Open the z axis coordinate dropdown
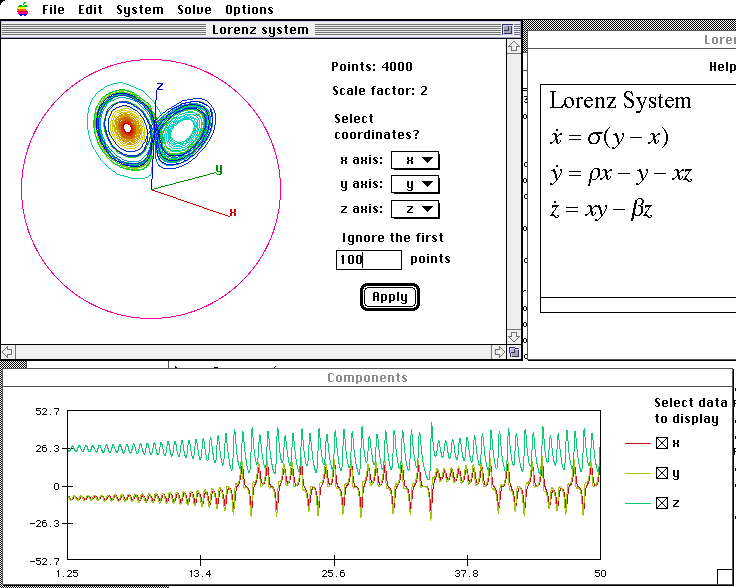The image size is (736, 588). 415,209
